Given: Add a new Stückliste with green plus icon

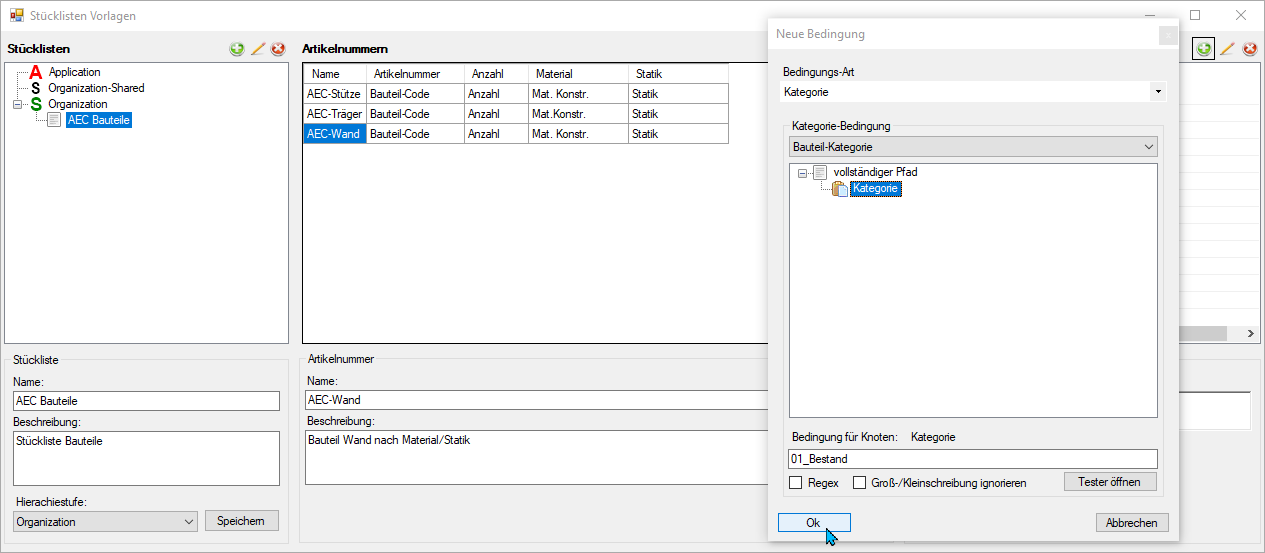Looking at the screenshot, I should 237,49.
